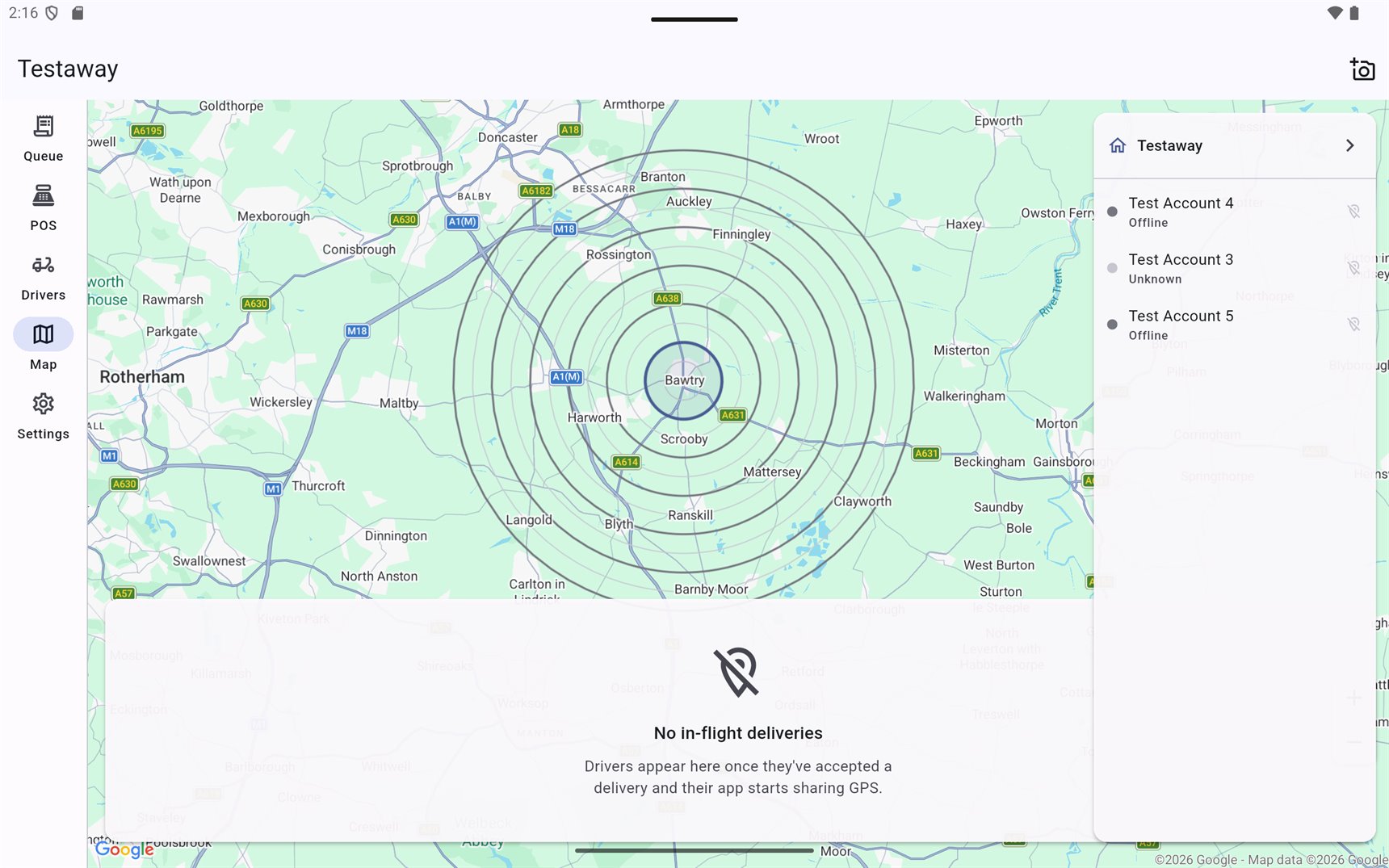1389x868 pixels.
Task: Tap location-off icon for Test Account 5
Action: tap(1354, 325)
